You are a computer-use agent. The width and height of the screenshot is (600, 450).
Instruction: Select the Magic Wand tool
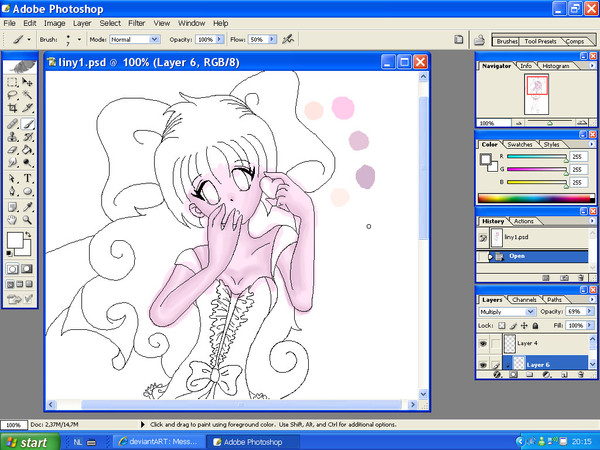click(x=27, y=95)
